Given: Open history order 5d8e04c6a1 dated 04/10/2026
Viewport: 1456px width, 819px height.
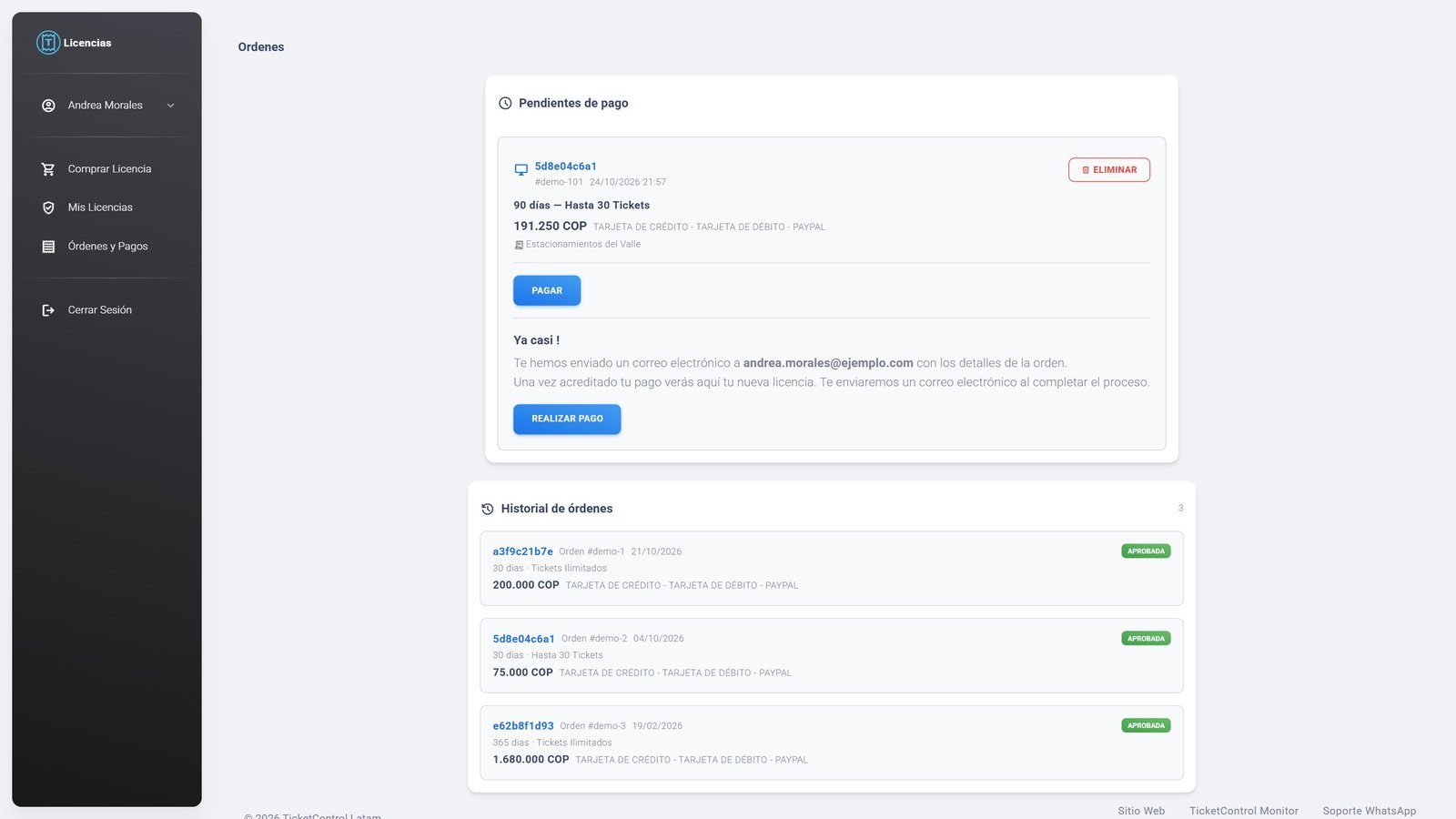Looking at the screenshot, I should point(523,639).
